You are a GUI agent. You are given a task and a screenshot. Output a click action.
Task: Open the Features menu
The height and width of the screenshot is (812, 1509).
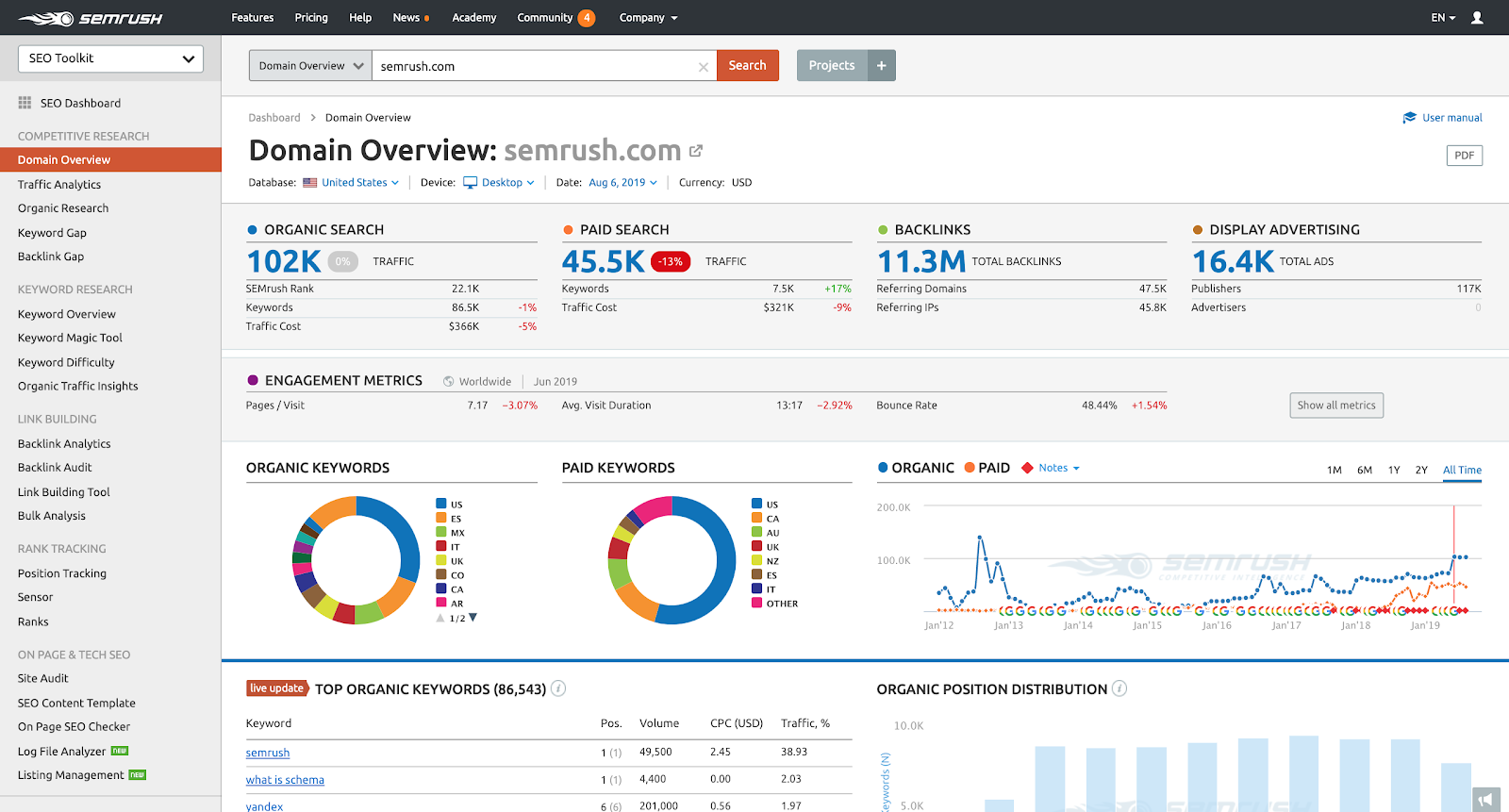tap(253, 18)
